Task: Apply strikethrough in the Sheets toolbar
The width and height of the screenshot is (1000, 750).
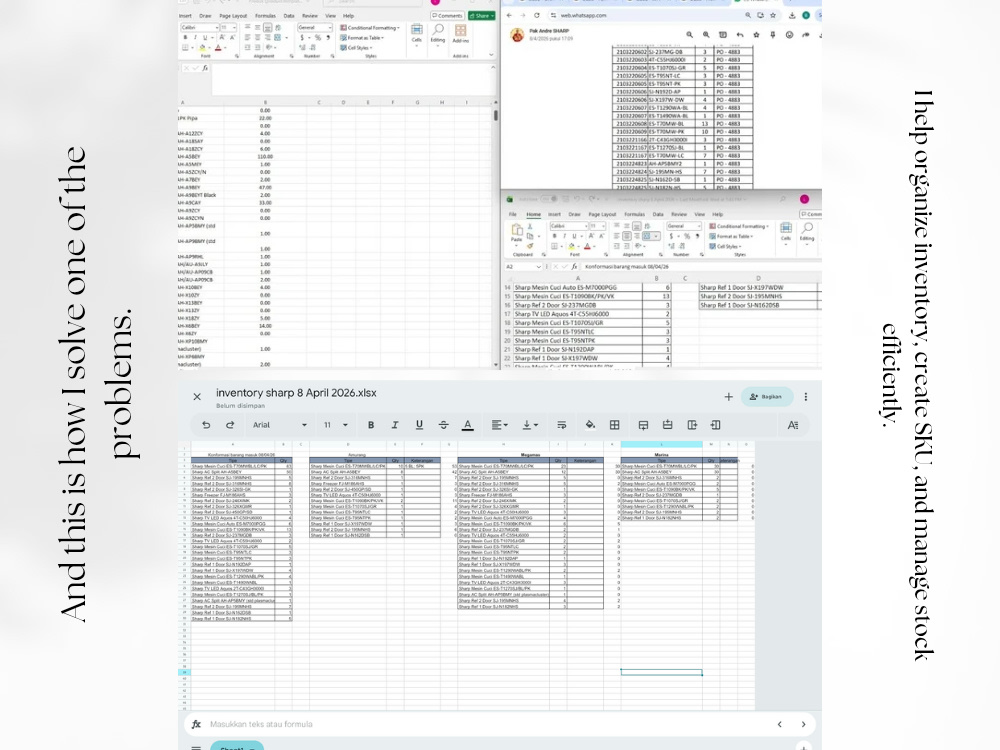Action: tap(443, 425)
